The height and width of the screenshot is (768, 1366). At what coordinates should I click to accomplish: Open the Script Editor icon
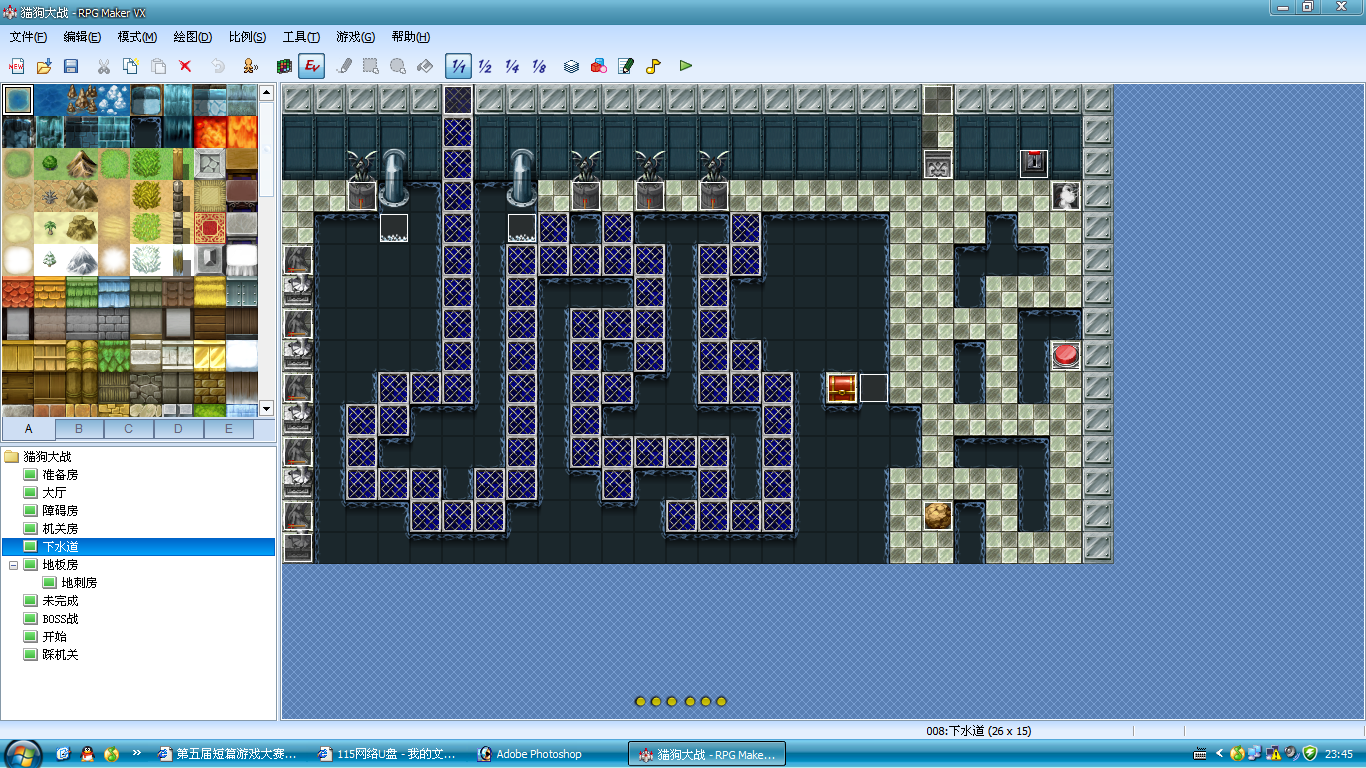pos(626,66)
